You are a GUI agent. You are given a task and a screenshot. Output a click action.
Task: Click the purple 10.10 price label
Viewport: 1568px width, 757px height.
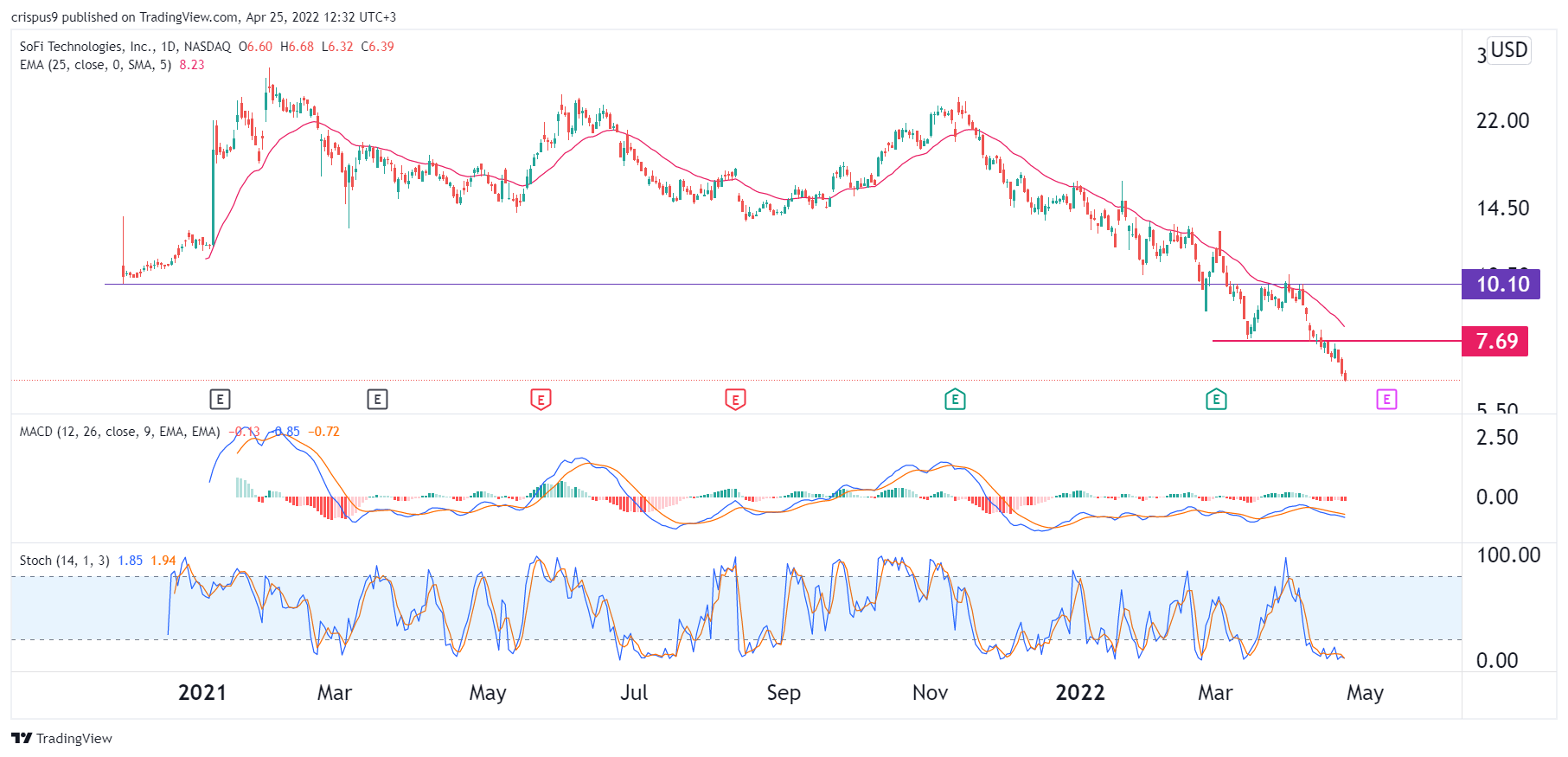click(1501, 284)
